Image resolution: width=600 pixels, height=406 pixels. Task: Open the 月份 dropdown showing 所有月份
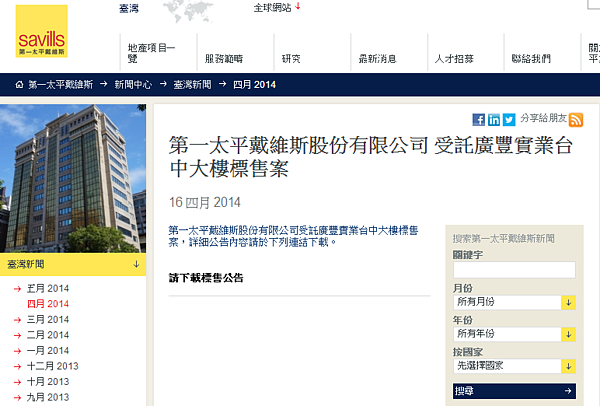pos(514,302)
